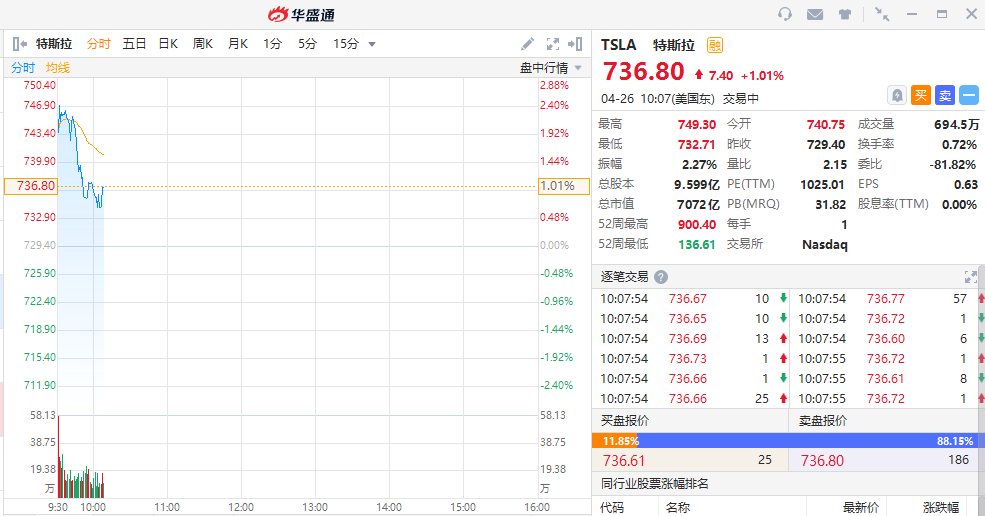Toggle the 均线 average line display
The height and width of the screenshot is (516, 985).
pyautogui.click(x=58, y=68)
